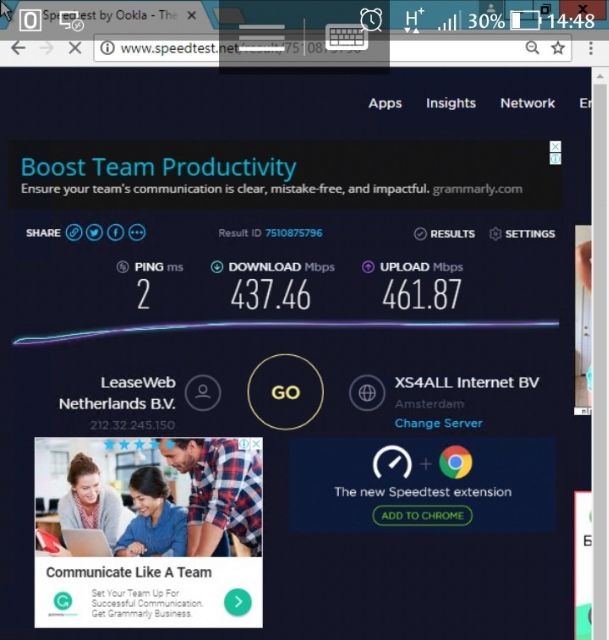The image size is (609, 640).
Task: Open the Insights menu item
Action: [451, 103]
